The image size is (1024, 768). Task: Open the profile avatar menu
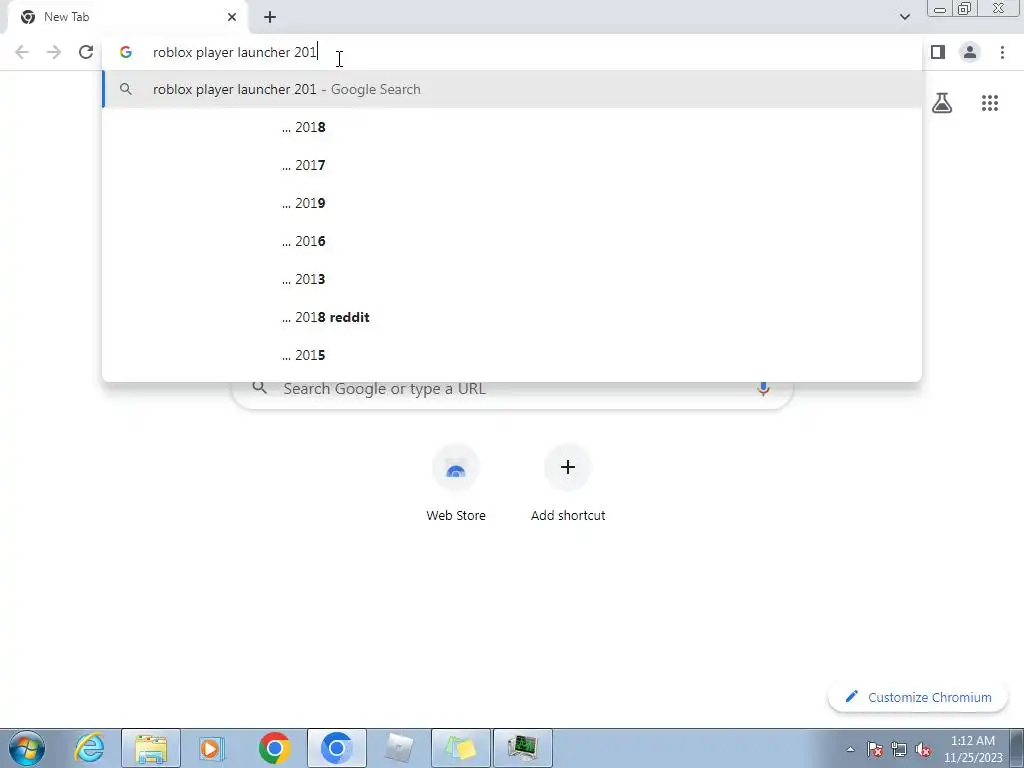[x=970, y=52]
